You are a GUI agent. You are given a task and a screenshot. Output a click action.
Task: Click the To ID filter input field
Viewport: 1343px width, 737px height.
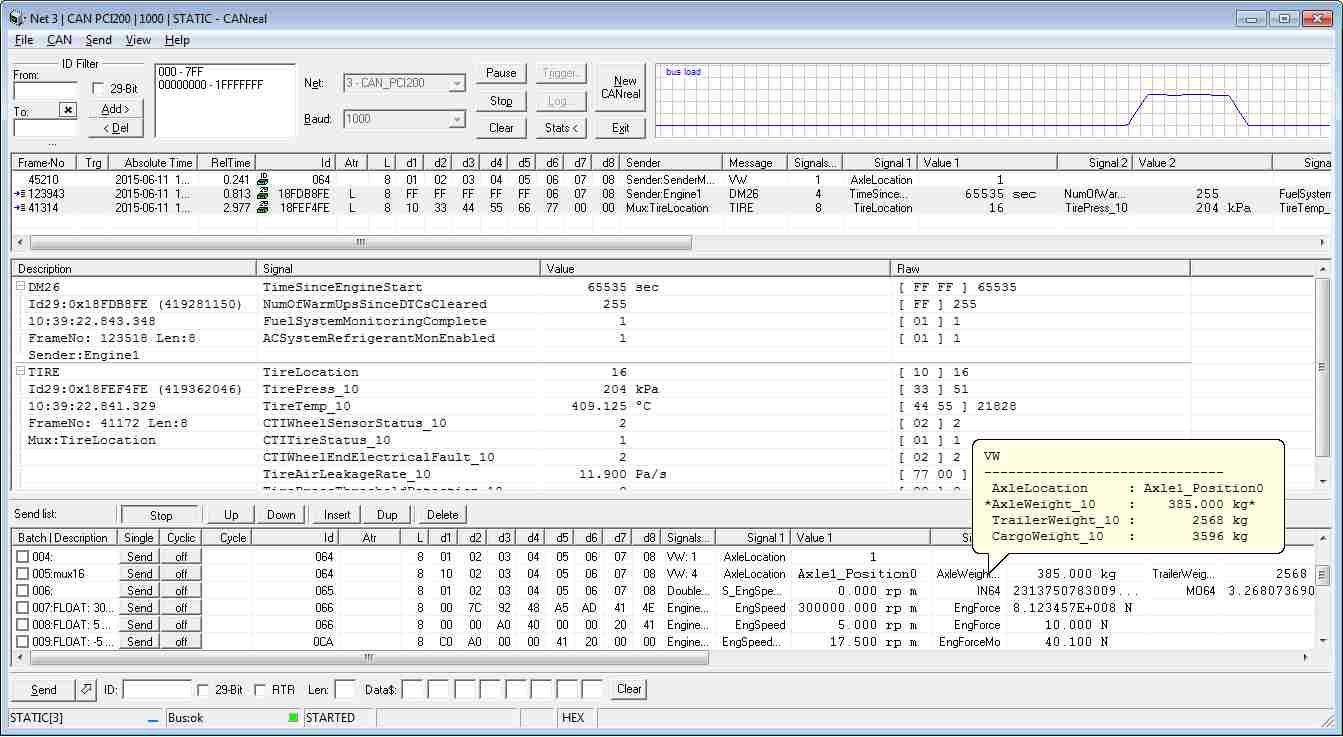tap(45, 128)
